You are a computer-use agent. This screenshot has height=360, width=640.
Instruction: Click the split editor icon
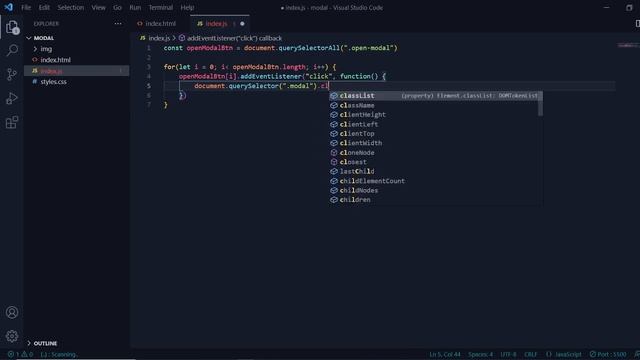[637, 24]
